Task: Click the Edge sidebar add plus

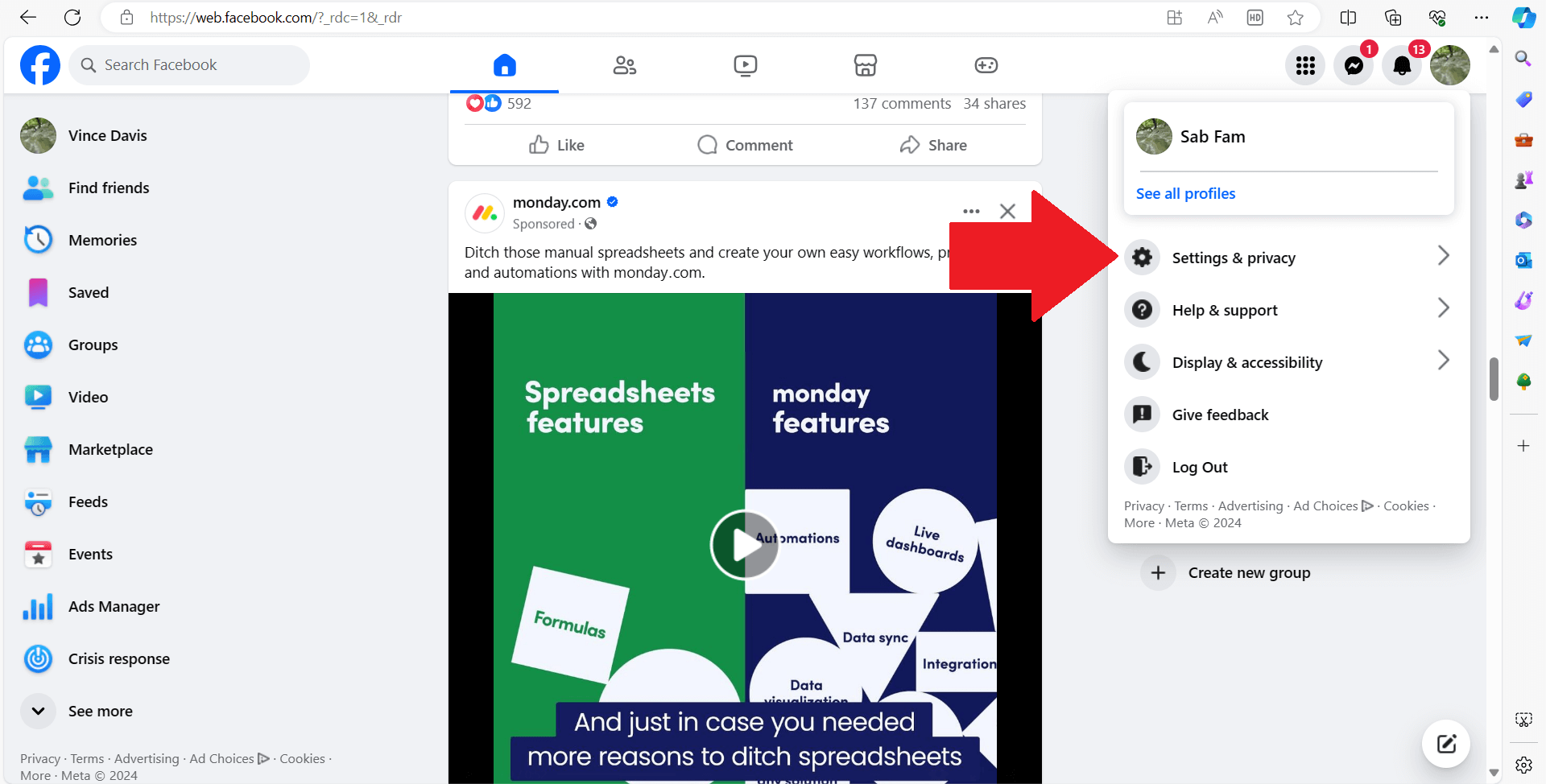Action: pyautogui.click(x=1523, y=446)
